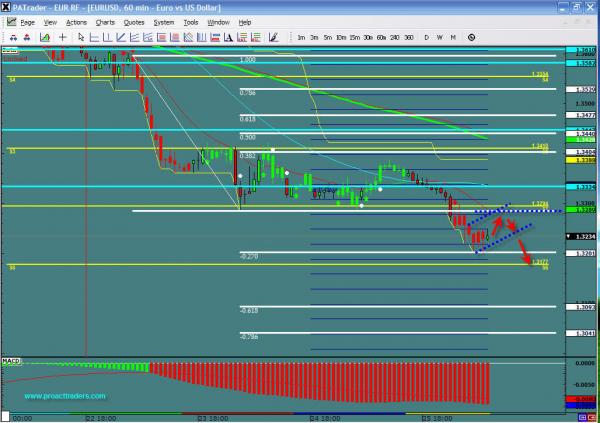Switch to 1m timeframe
Image resolution: width=600 pixels, height=423 pixels.
pyautogui.click(x=300, y=37)
